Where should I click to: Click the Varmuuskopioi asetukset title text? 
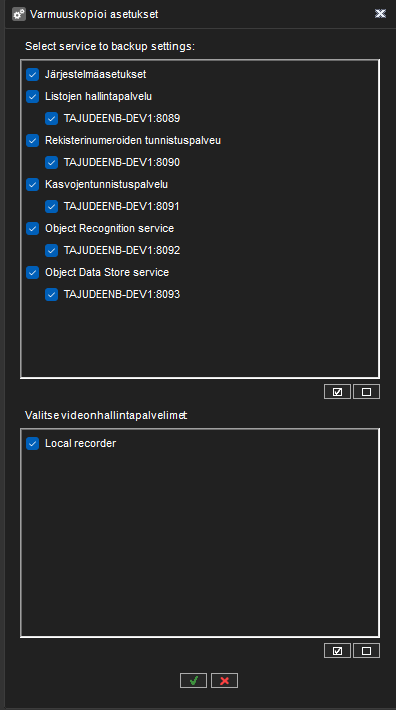94,14
